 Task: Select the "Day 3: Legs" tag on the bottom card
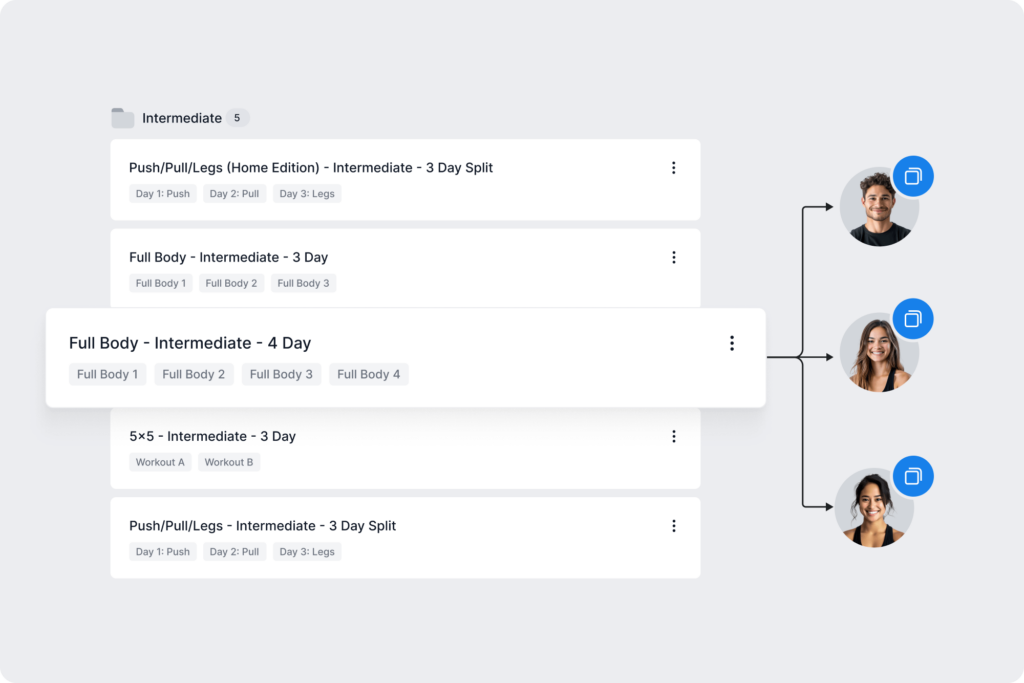[x=307, y=551]
